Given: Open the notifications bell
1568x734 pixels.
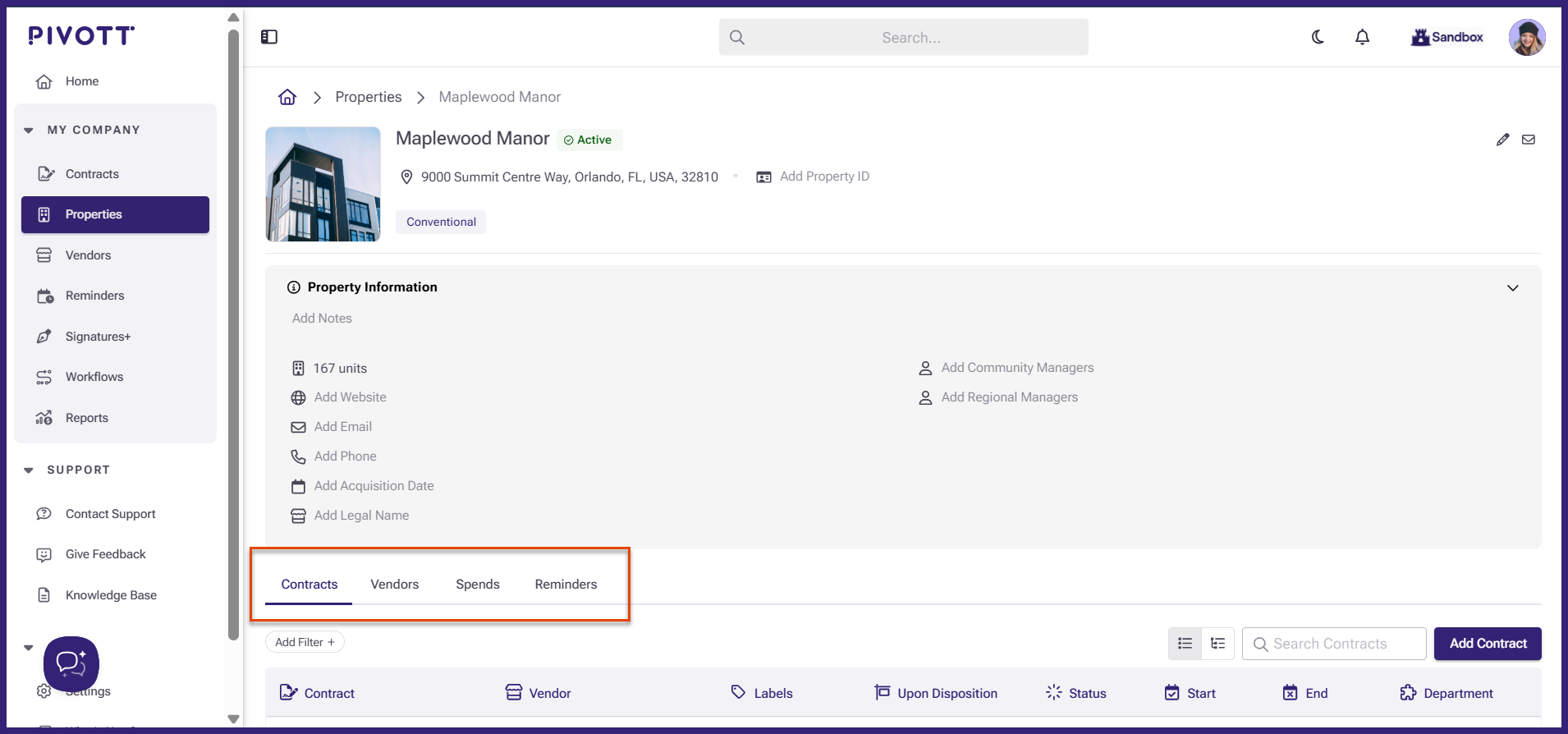Looking at the screenshot, I should click(1362, 37).
